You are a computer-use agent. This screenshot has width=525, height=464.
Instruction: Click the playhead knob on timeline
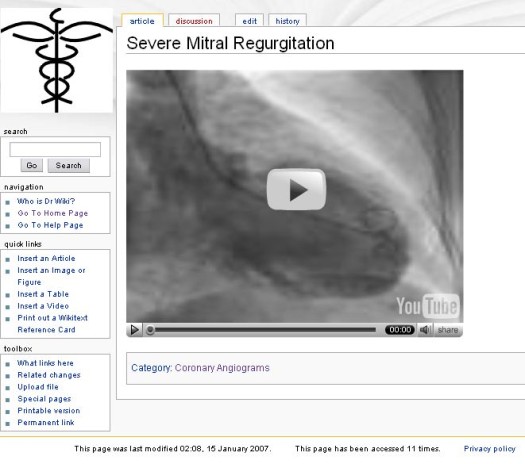tap(150, 330)
